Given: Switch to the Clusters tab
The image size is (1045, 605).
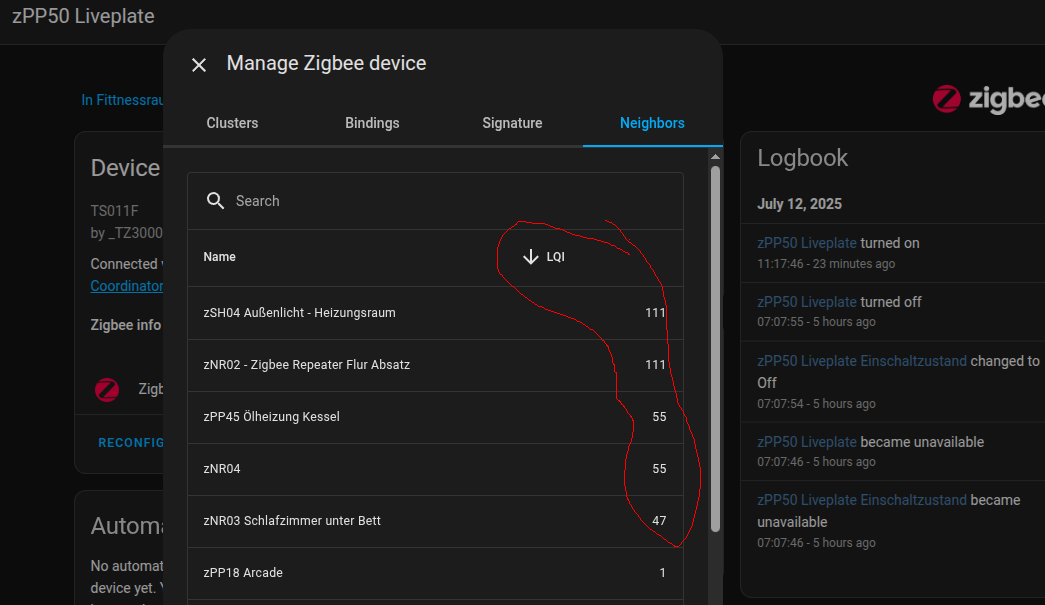Looking at the screenshot, I should coord(232,123).
